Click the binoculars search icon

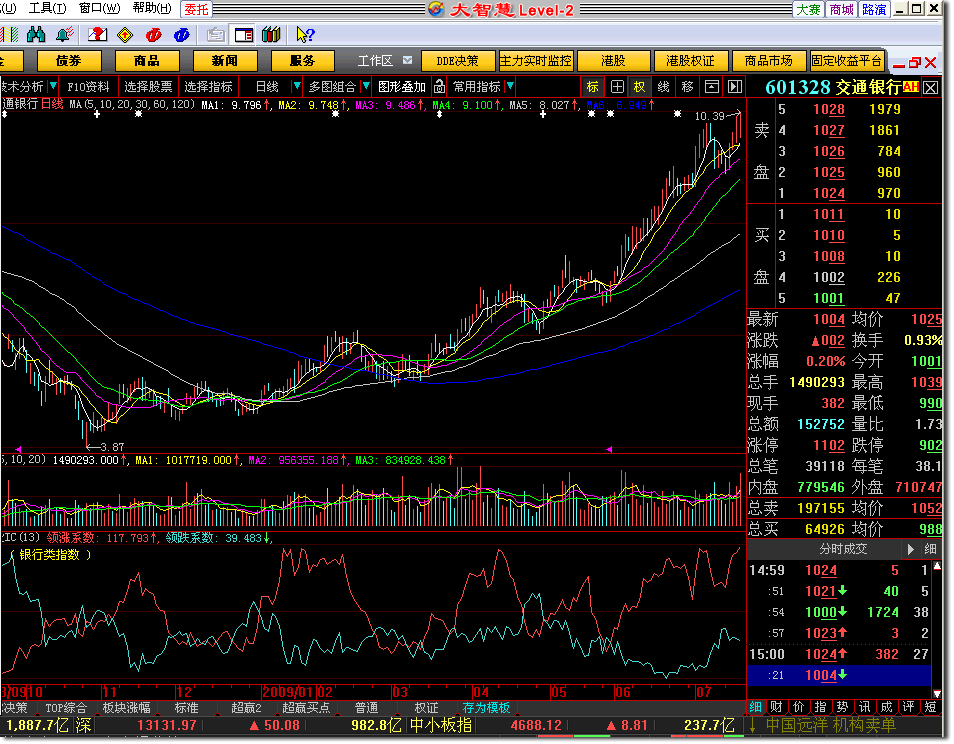pos(36,35)
